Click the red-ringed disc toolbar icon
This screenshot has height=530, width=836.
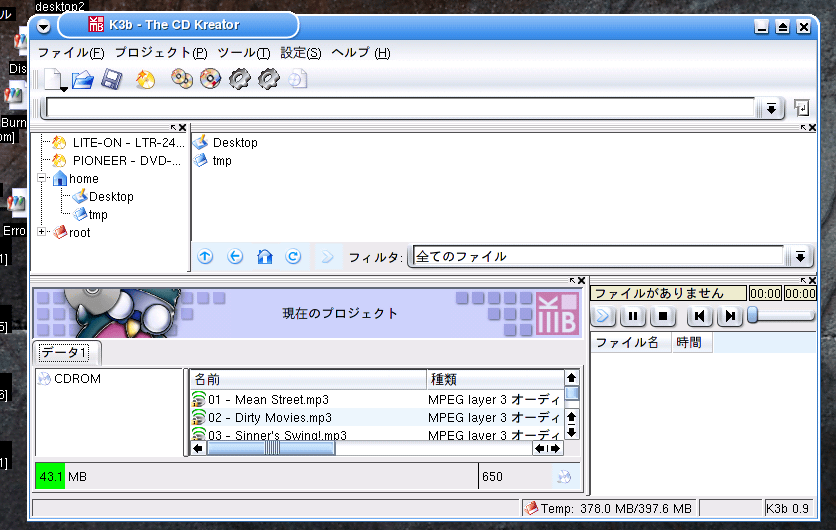tap(211, 79)
